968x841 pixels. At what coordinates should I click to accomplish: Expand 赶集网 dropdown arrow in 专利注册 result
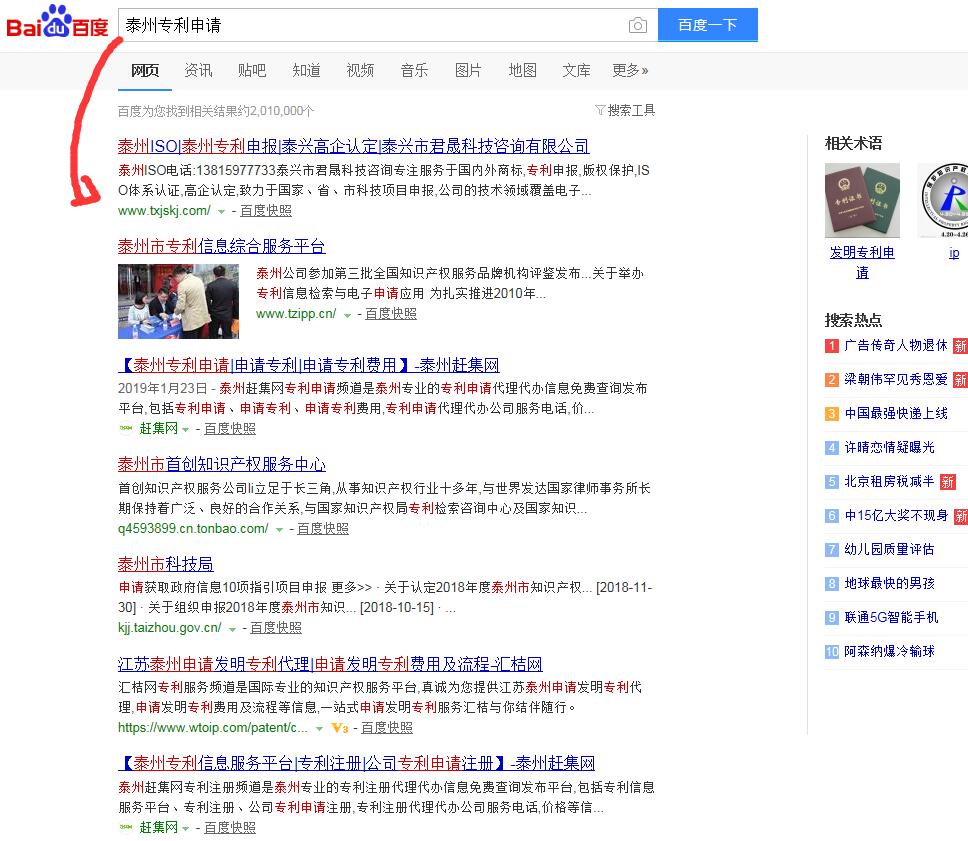[x=186, y=829]
